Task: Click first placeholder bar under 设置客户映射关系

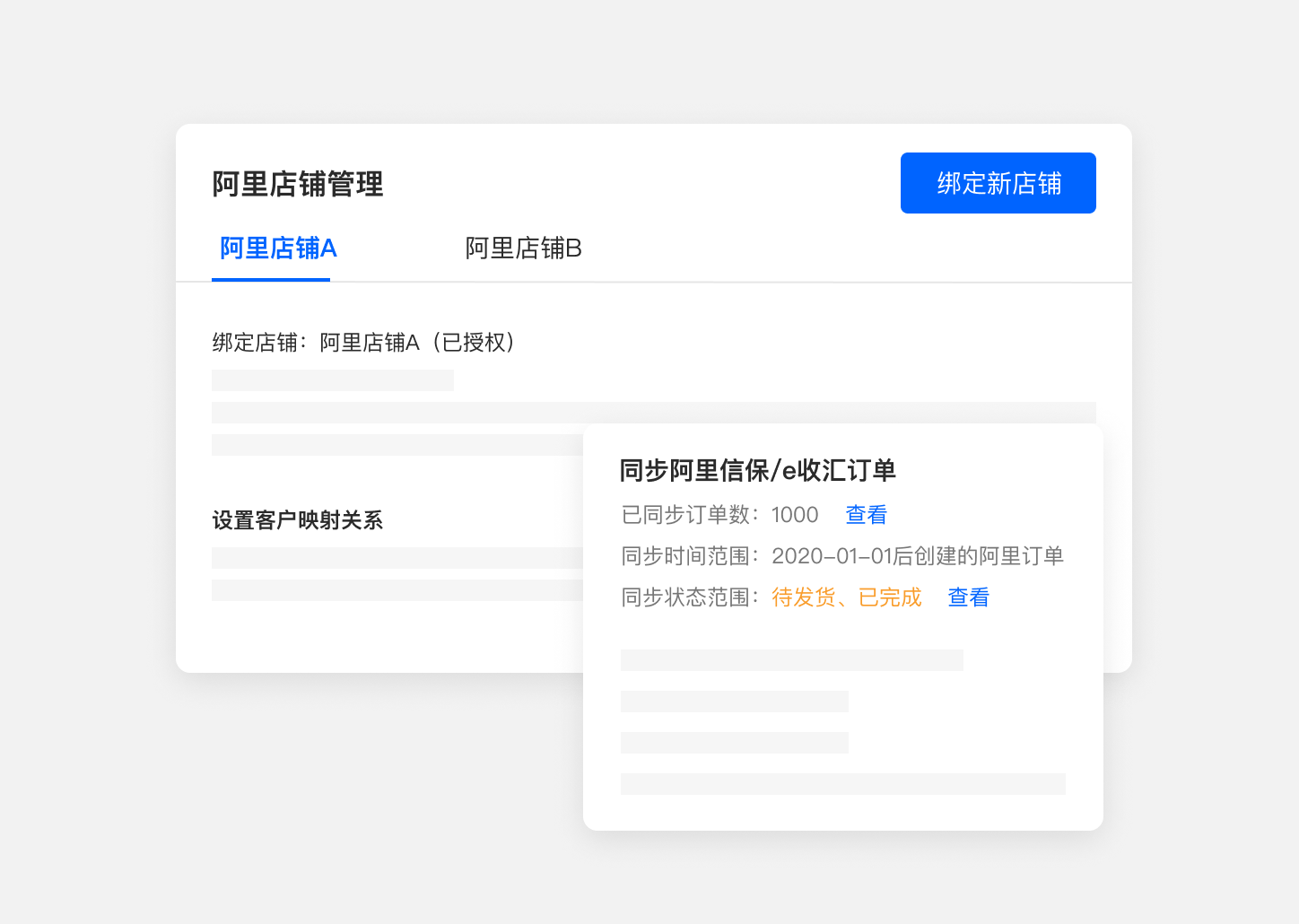Action: click(x=397, y=558)
